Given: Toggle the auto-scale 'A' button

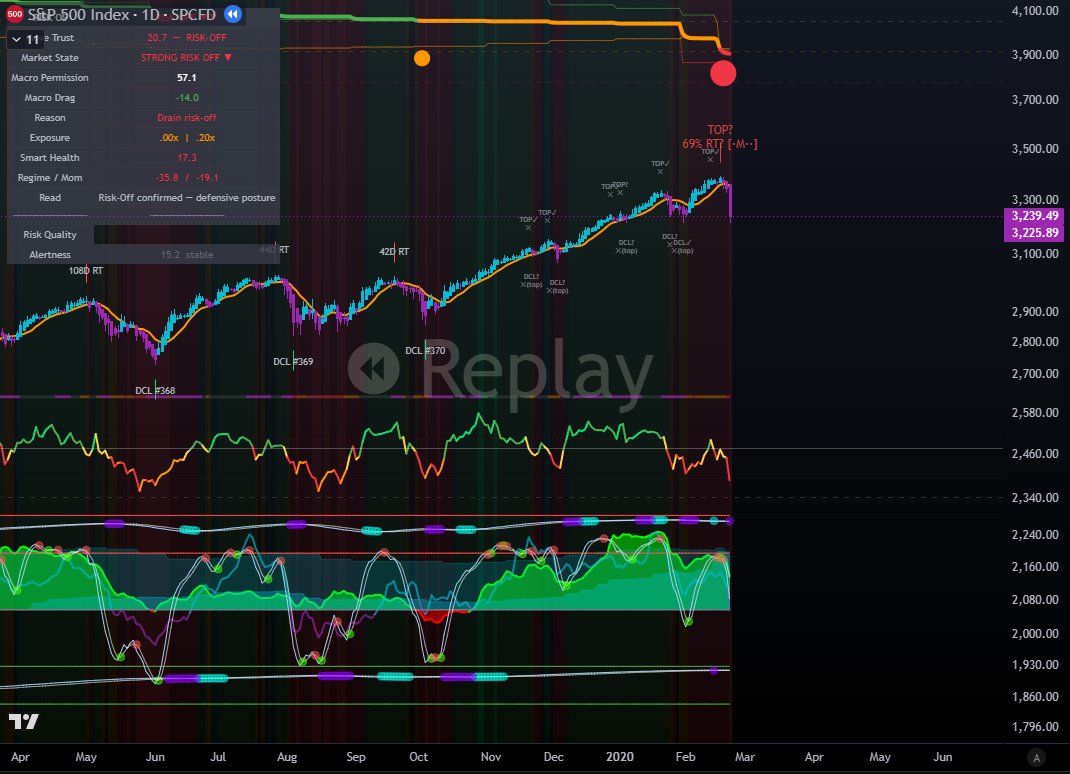Looking at the screenshot, I should [1037, 757].
